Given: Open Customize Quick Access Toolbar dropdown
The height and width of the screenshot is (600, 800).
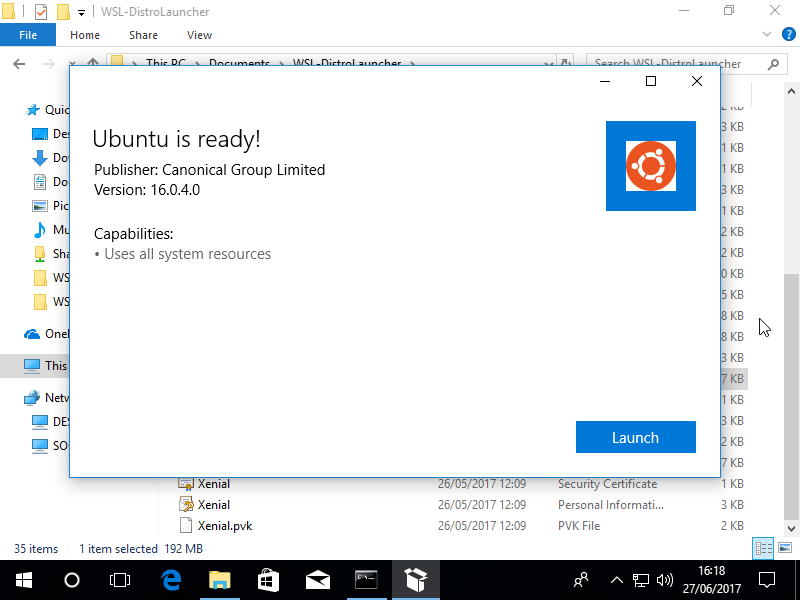Looking at the screenshot, I should point(81,12).
